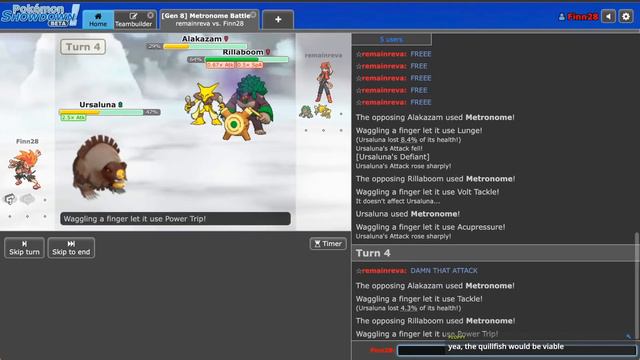640x360 pixels.
Task: Skip the current turn
Action: (24, 248)
